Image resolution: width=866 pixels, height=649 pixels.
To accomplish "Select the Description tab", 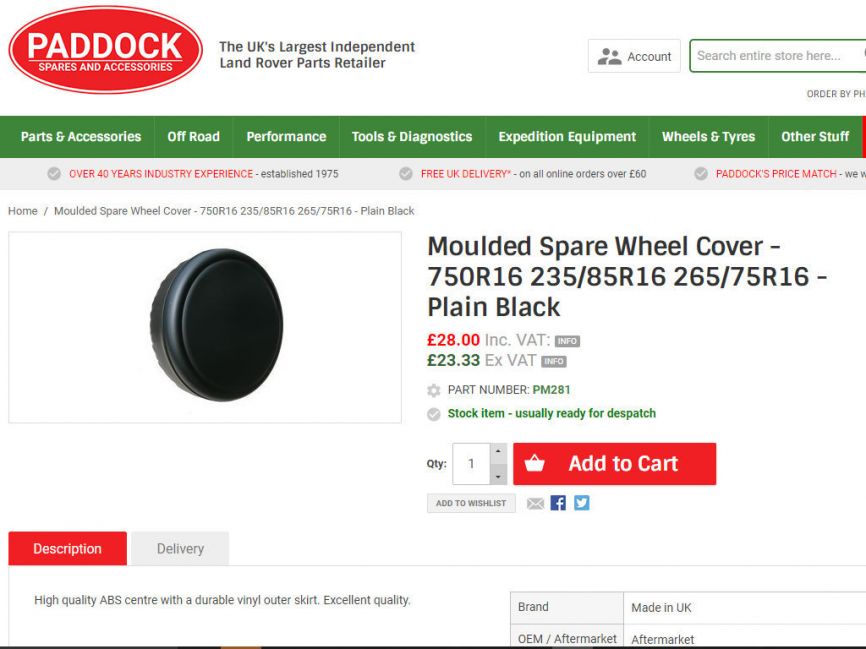I will (x=67, y=548).
